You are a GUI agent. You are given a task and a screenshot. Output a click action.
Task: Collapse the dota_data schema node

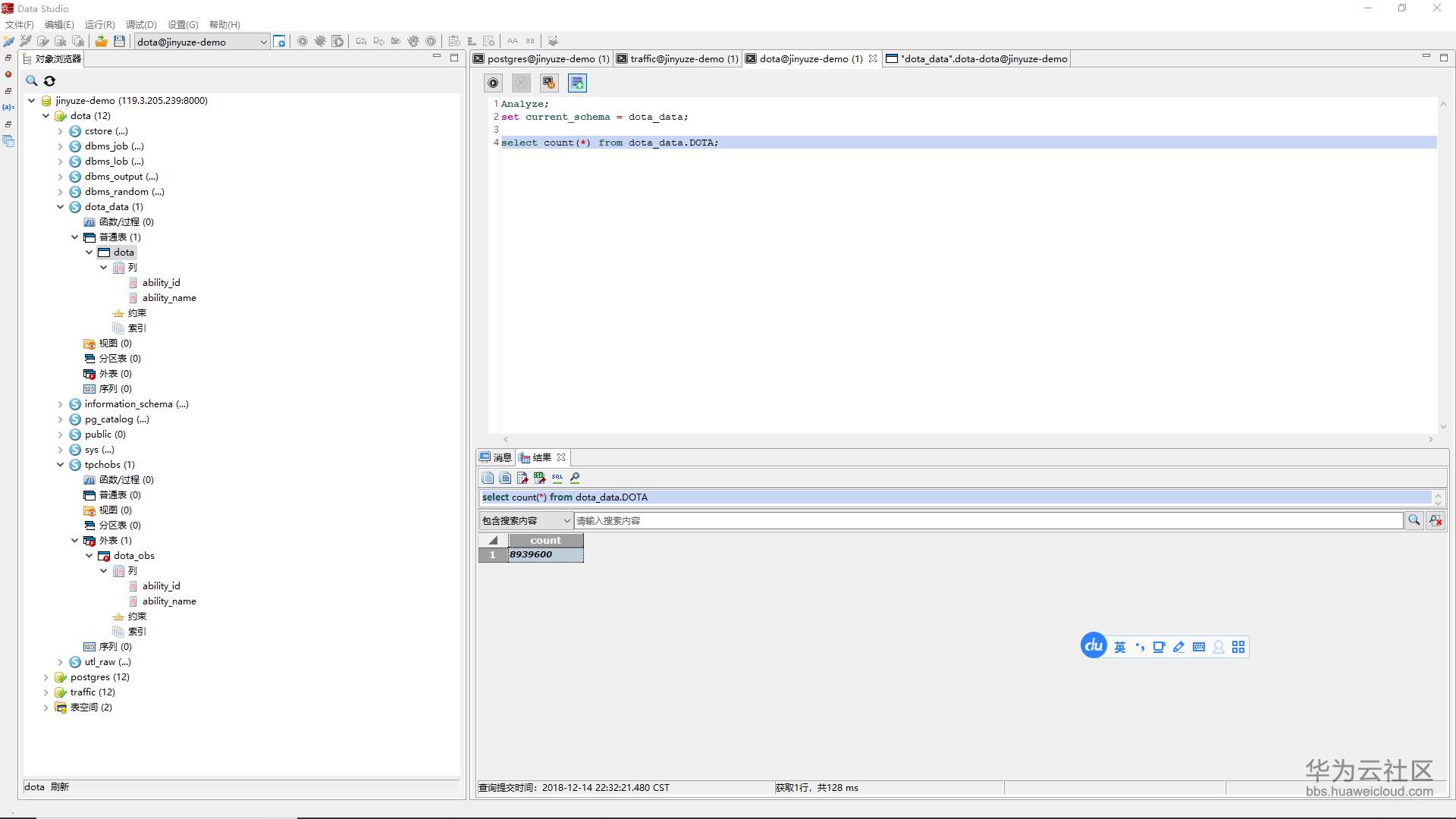pyautogui.click(x=61, y=207)
